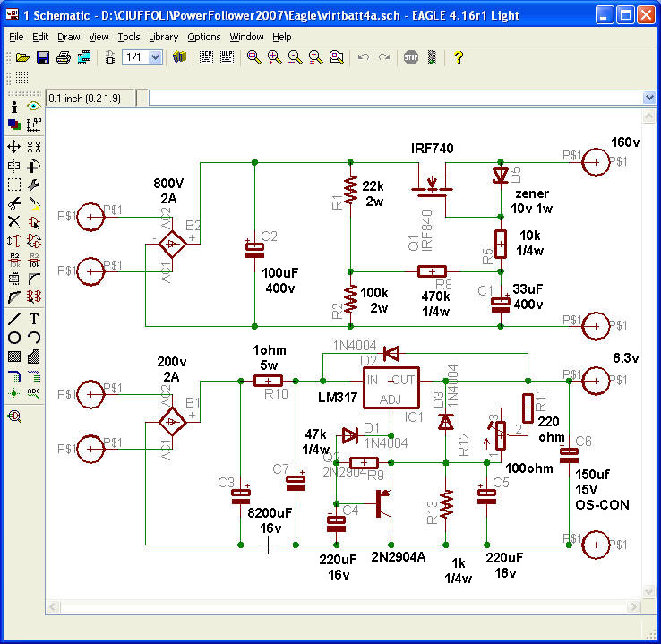Select the Group selection tool
Screen dimensions: 661x644
click(14, 185)
